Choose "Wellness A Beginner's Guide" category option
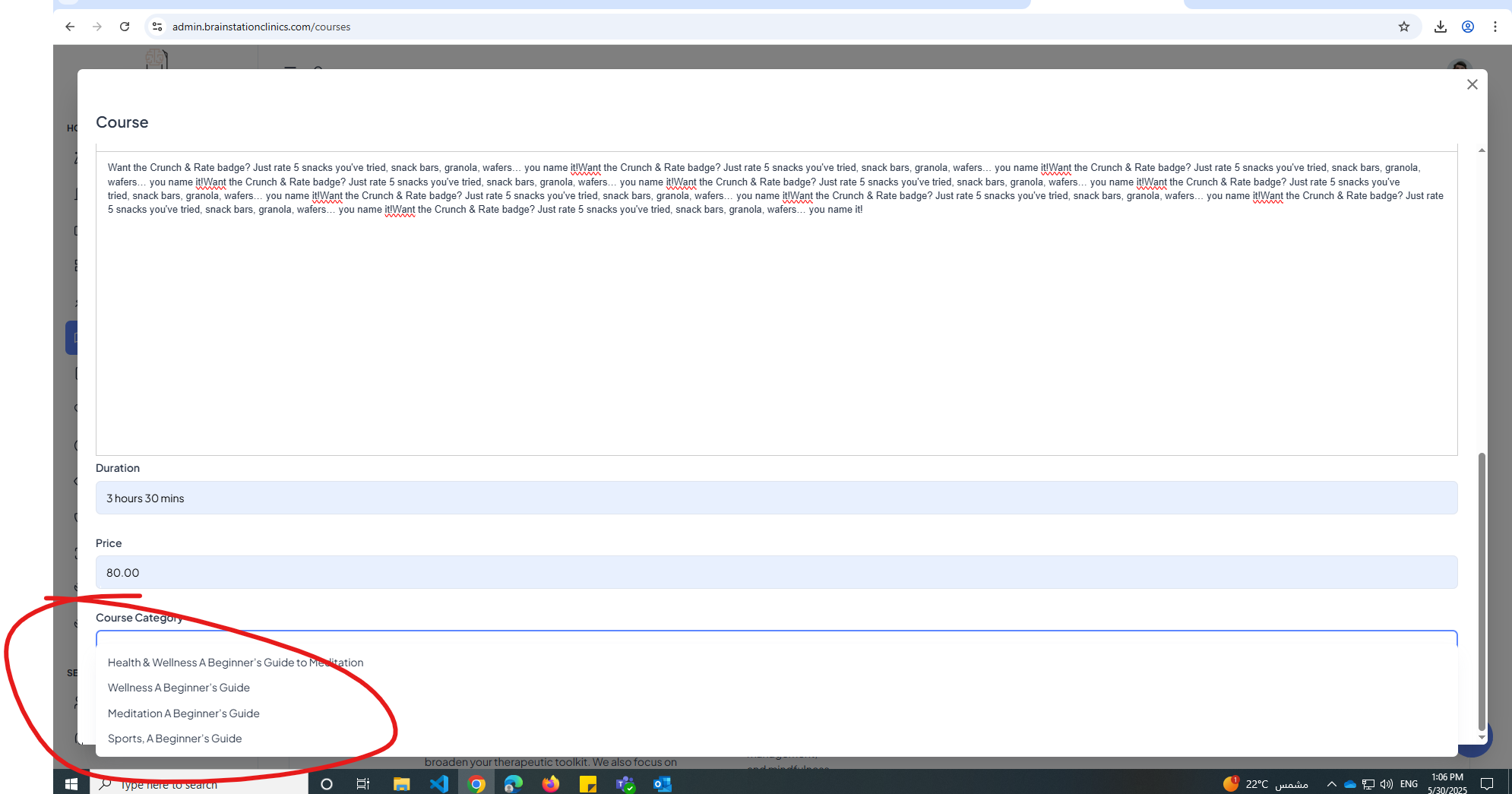This screenshot has width=1512, height=794. [x=179, y=688]
